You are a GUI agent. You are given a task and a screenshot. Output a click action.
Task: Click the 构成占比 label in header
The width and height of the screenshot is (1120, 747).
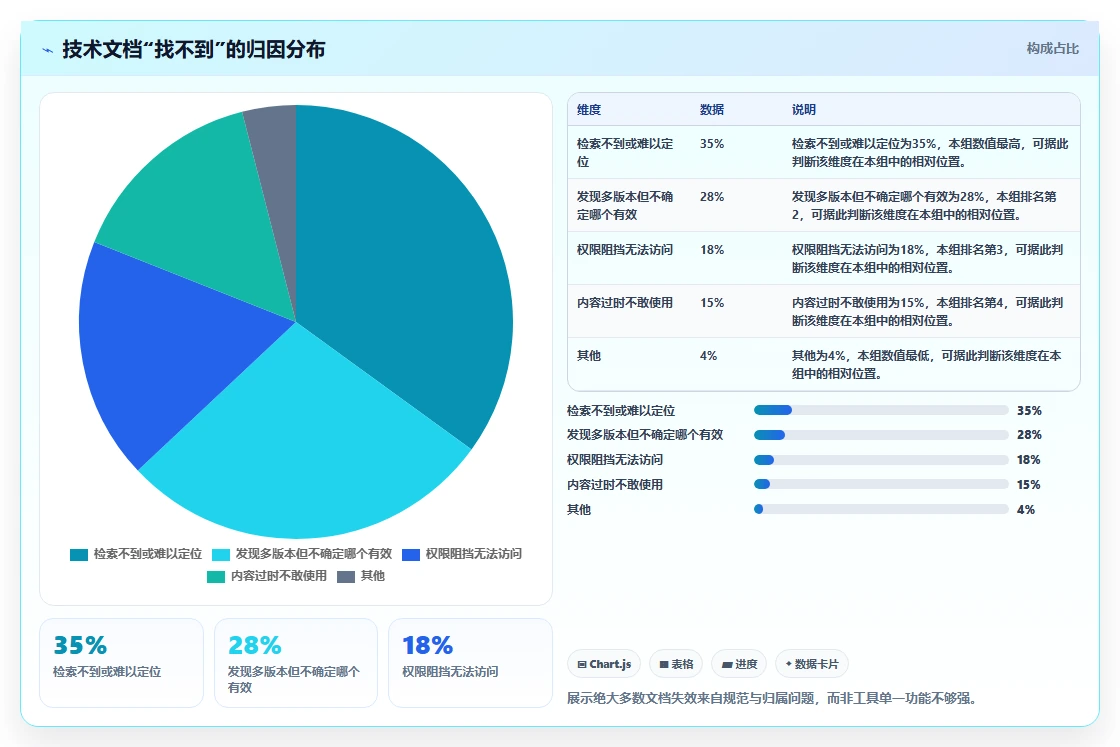[1052, 49]
